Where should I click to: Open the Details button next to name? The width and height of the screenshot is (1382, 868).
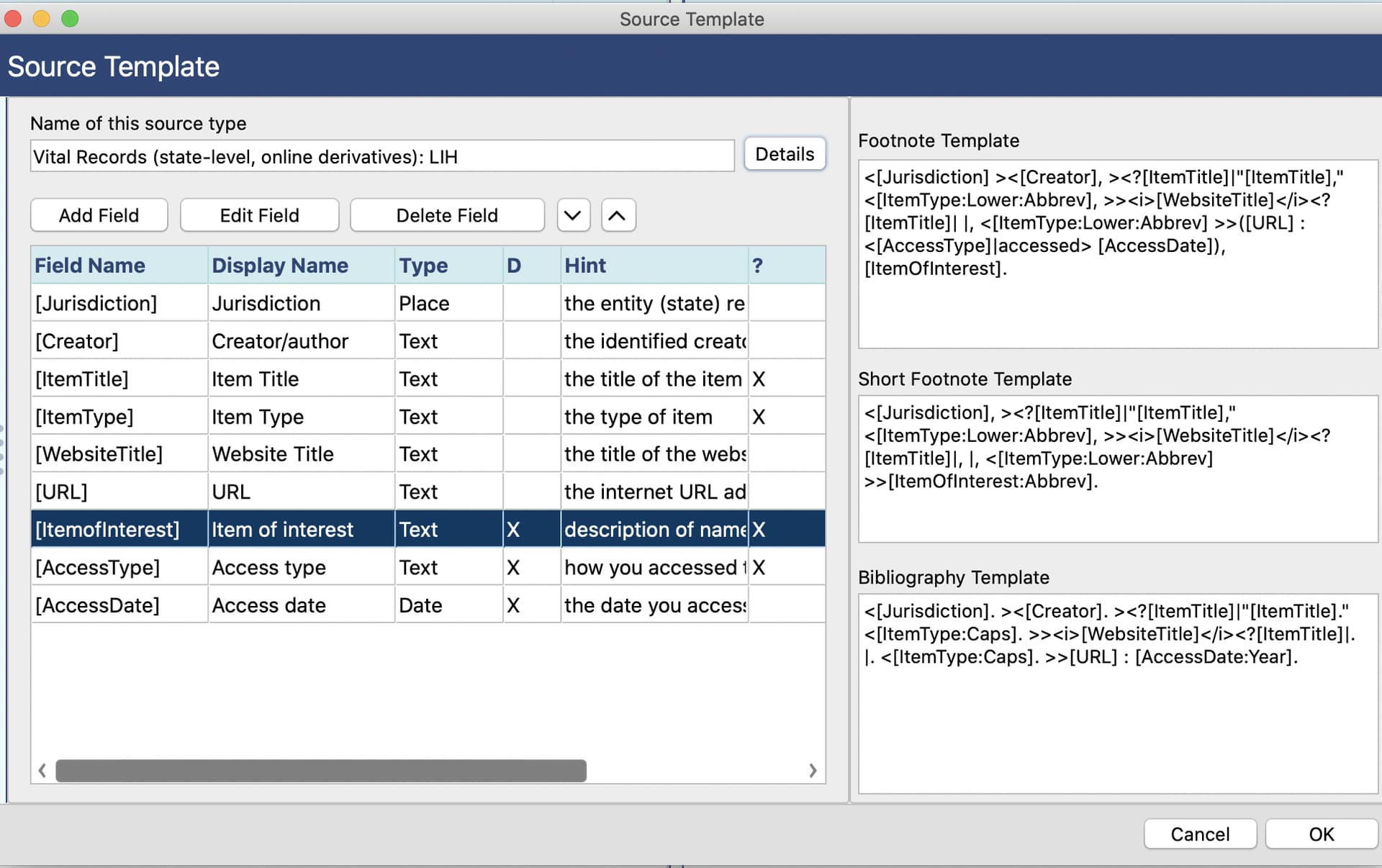click(x=784, y=154)
